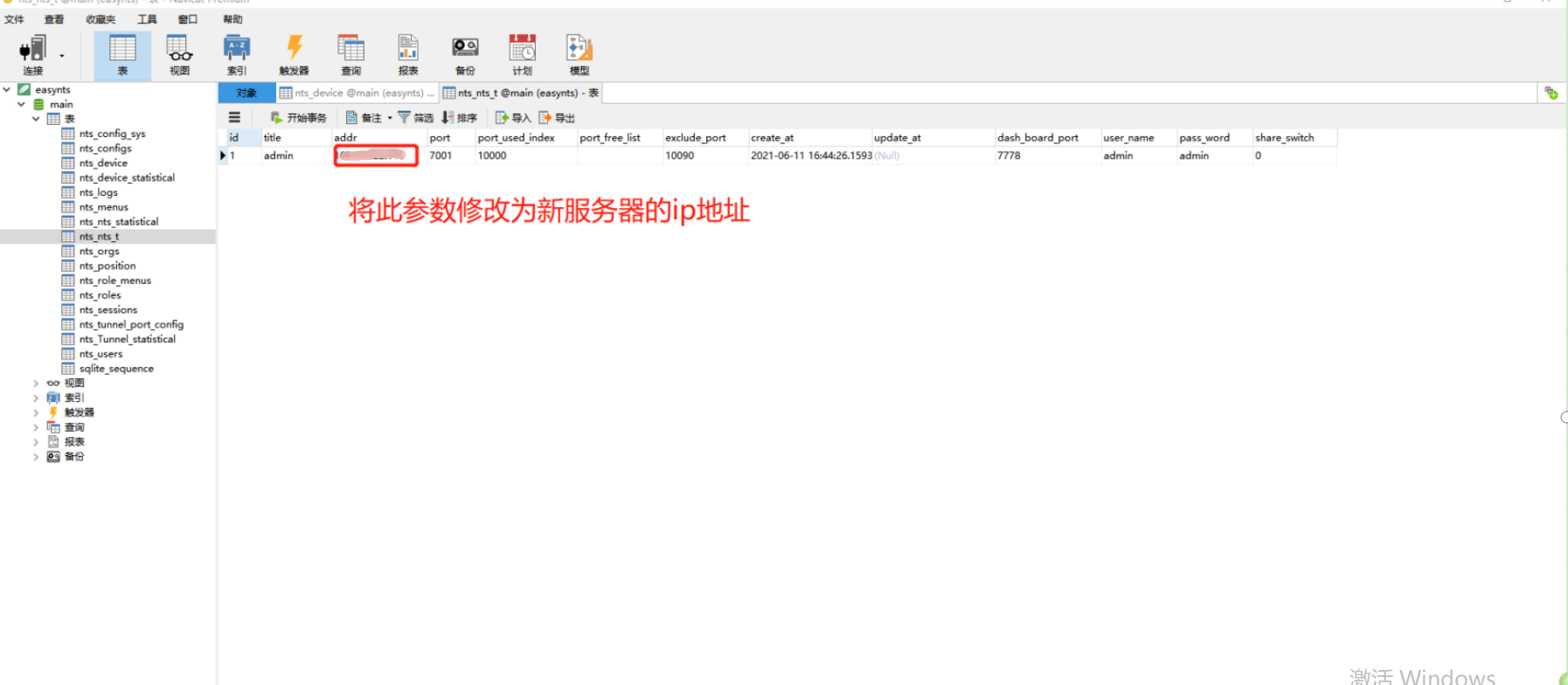Select the 表 table toolbar icon
1568x685 pixels.
122,55
